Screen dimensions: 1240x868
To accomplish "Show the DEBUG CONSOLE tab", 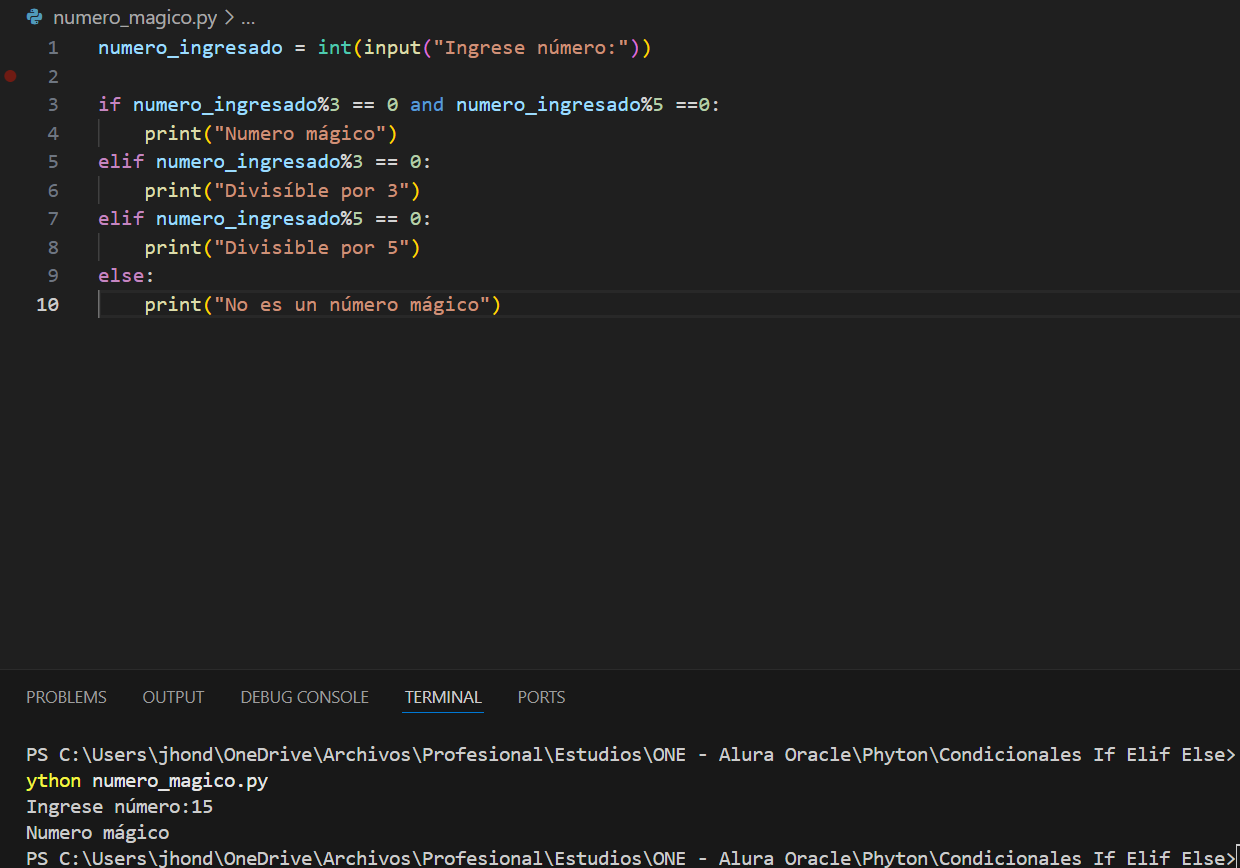I will pos(304,697).
